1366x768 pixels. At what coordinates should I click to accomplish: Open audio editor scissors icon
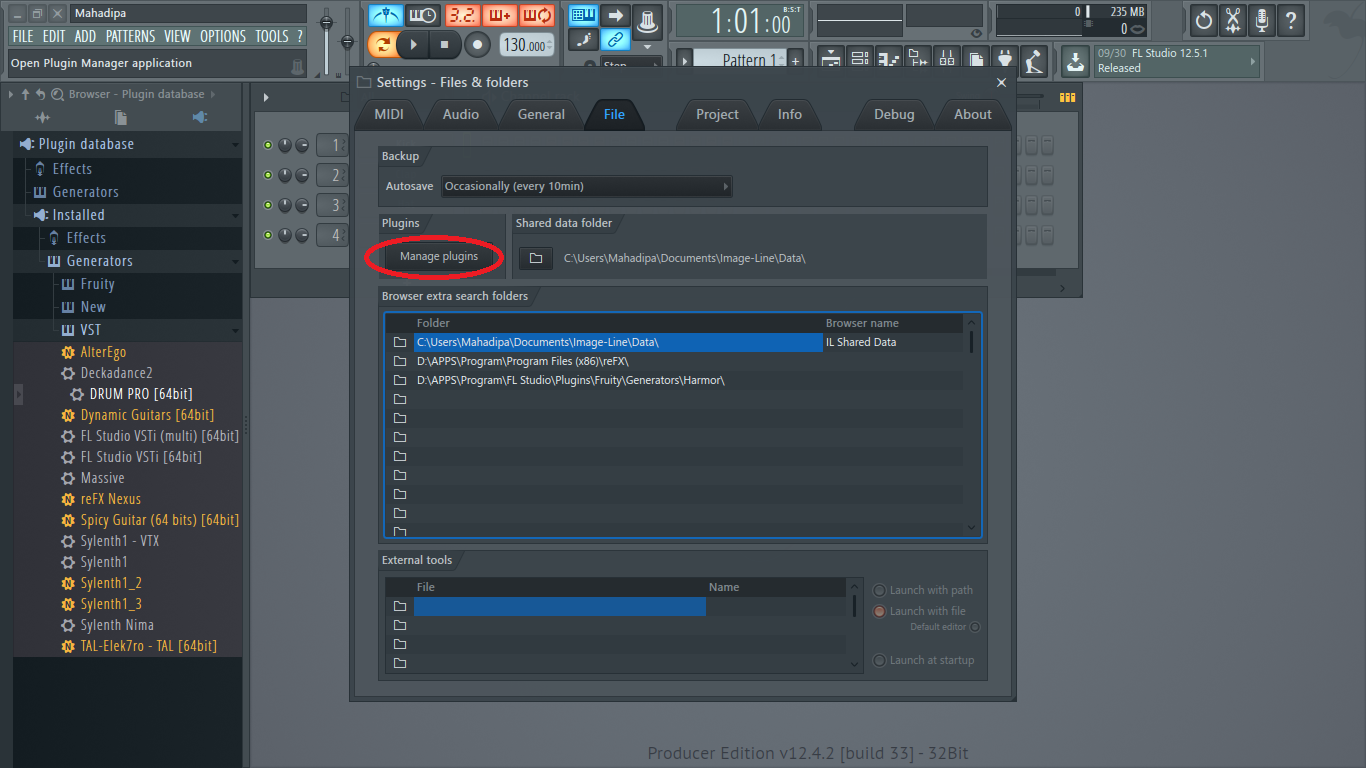coord(1233,19)
